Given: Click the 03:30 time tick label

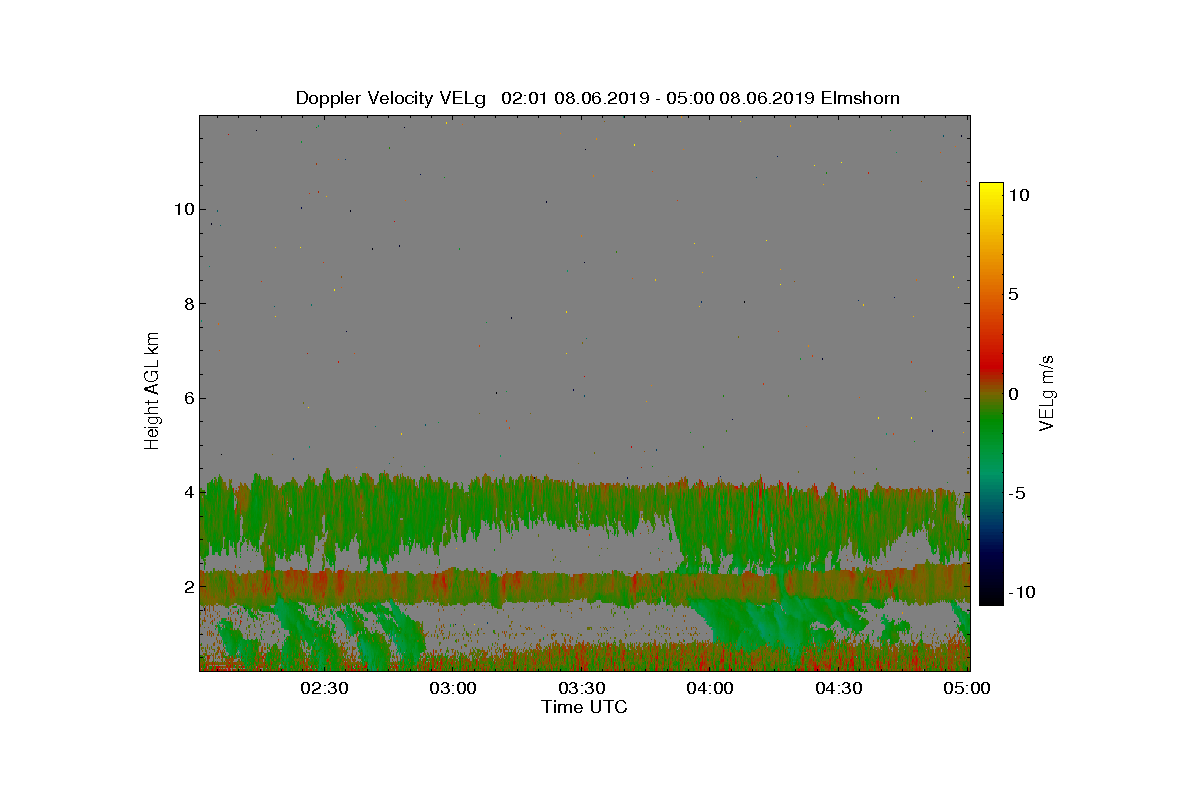Looking at the screenshot, I should click(582, 688).
